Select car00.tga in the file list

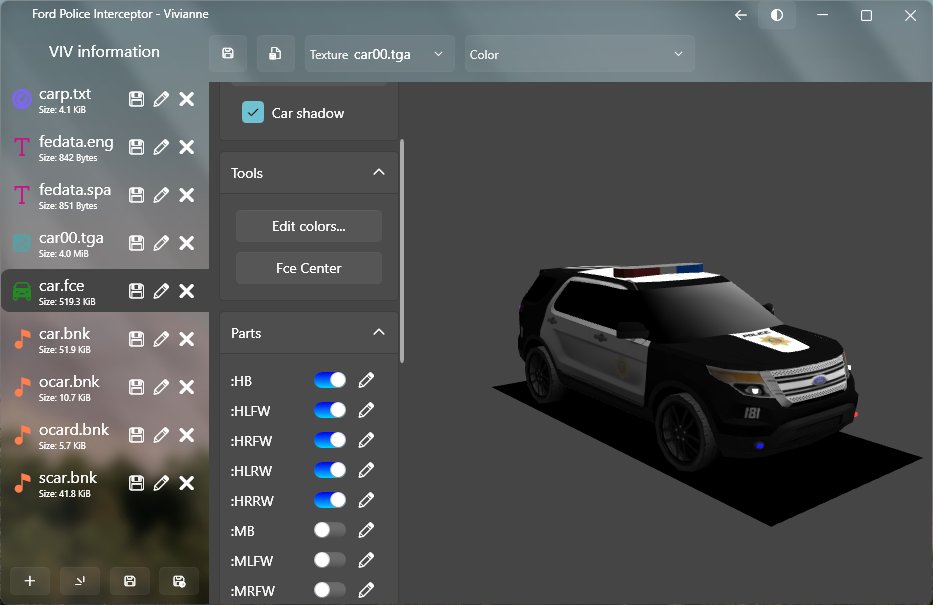(x=105, y=243)
